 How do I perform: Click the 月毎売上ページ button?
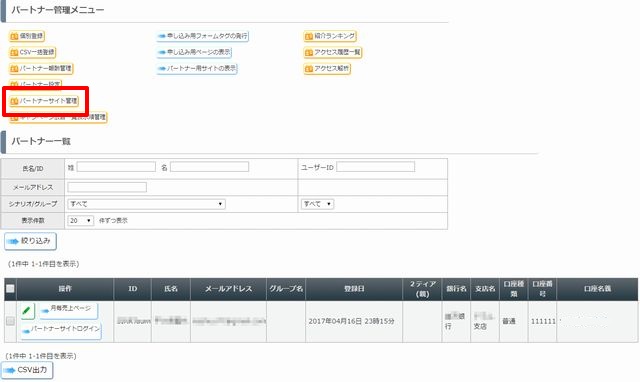69,310
